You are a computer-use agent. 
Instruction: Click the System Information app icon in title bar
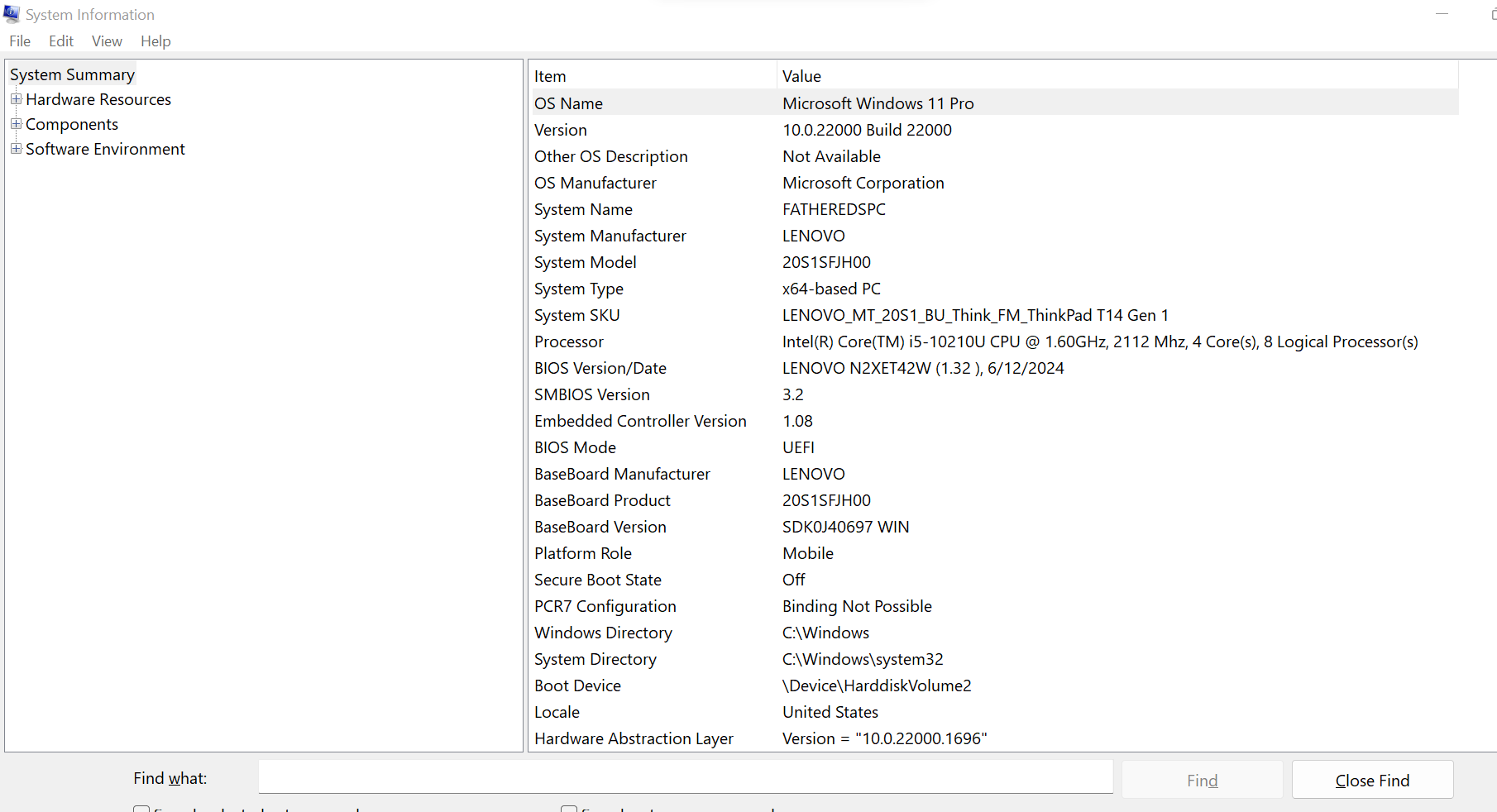[12, 14]
